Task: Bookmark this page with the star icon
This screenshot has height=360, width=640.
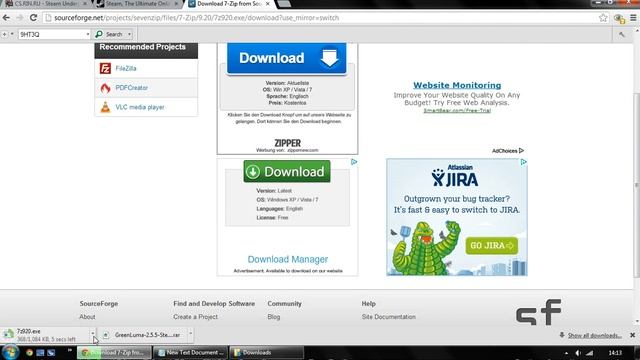Action: 603,18
